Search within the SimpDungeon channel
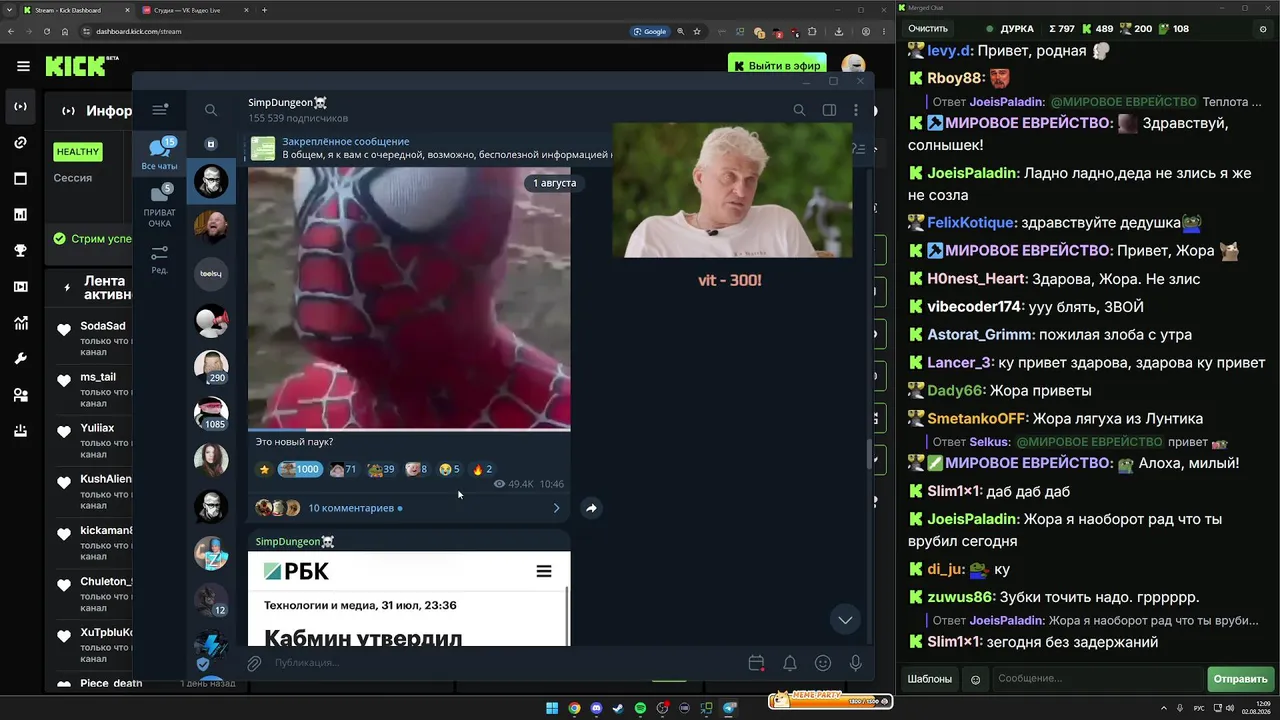 pos(799,110)
